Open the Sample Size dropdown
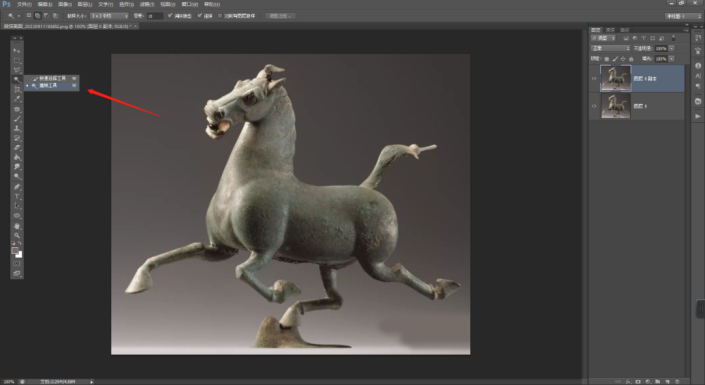This screenshot has width=705, height=385. click(x=109, y=16)
